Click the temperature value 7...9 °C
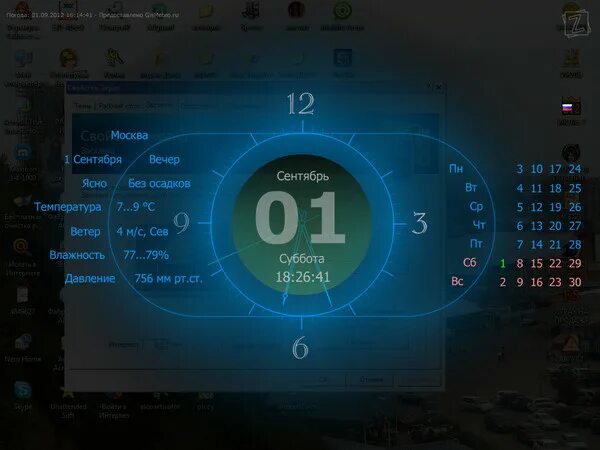The height and width of the screenshot is (450, 600). pos(136,207)
